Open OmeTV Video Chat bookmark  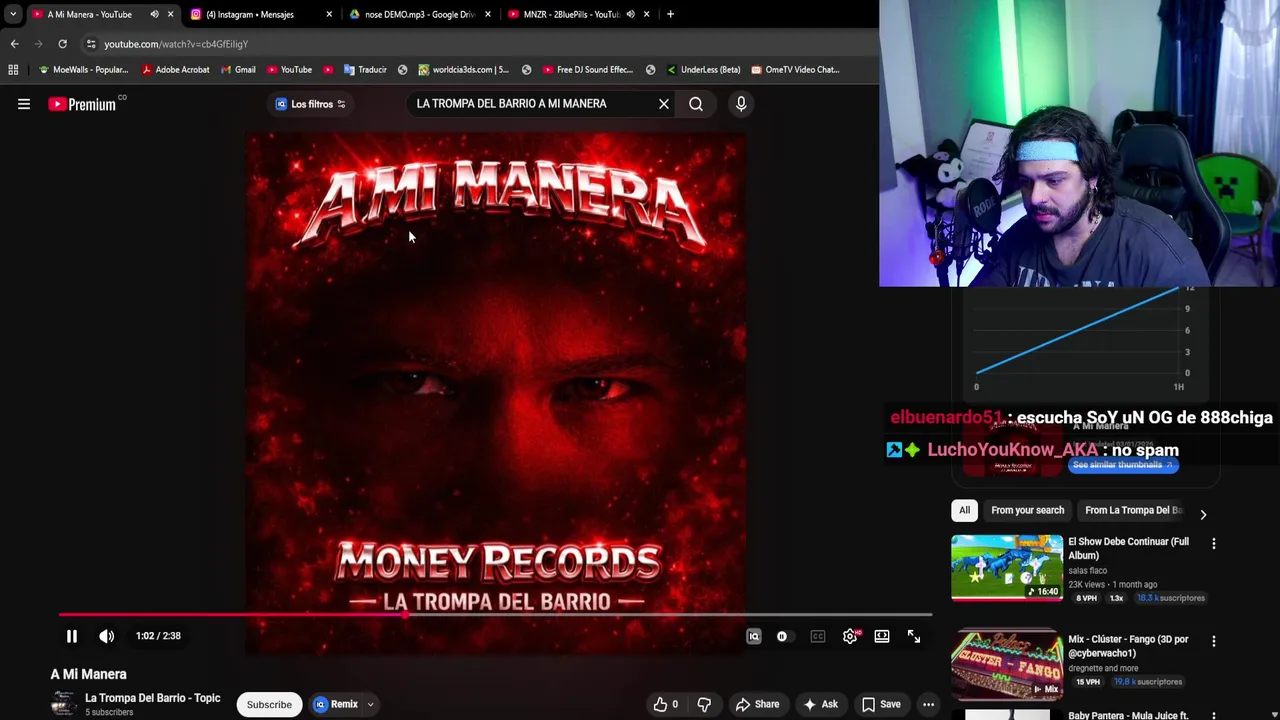(795, 70)
